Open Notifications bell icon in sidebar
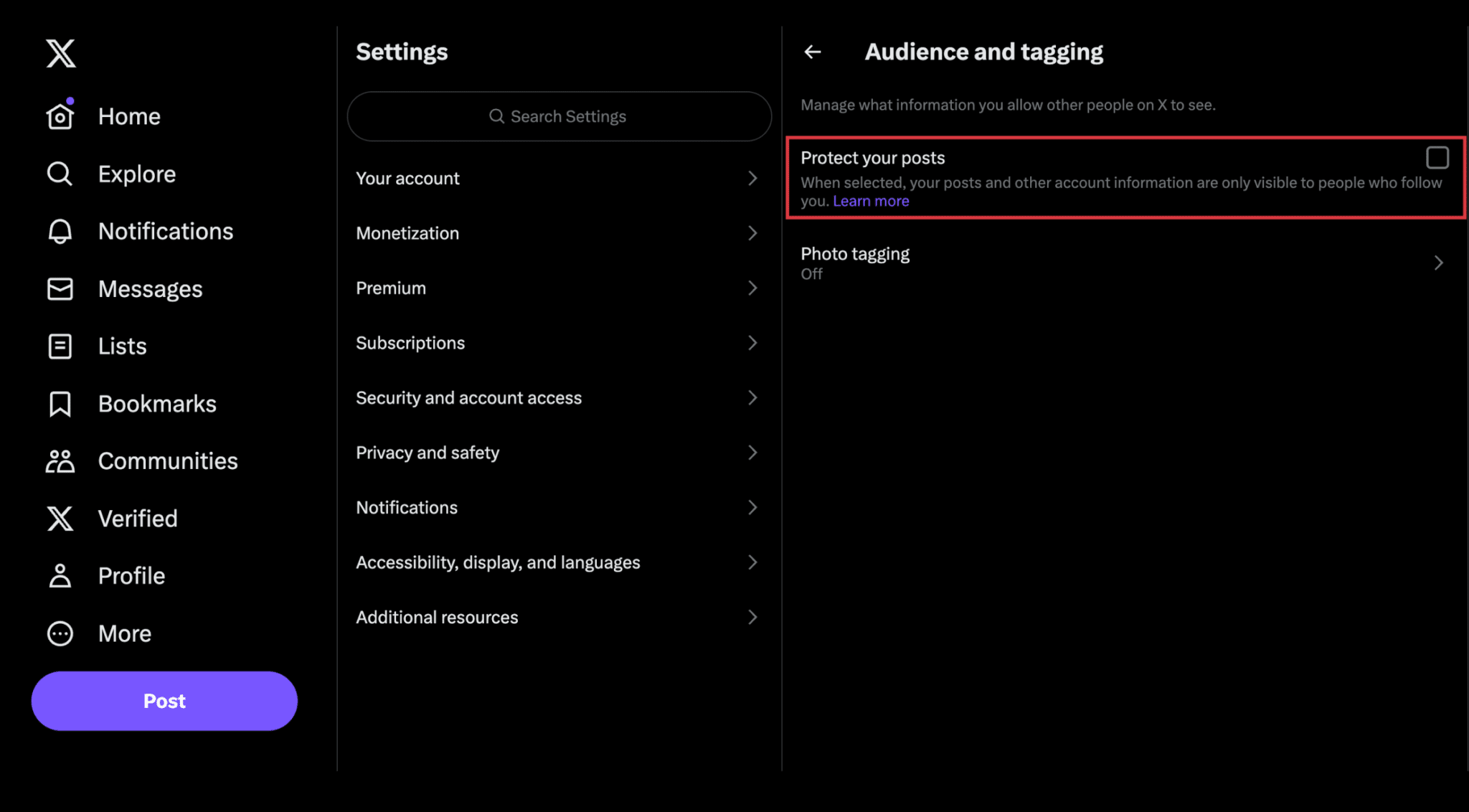 click(60, 231)
